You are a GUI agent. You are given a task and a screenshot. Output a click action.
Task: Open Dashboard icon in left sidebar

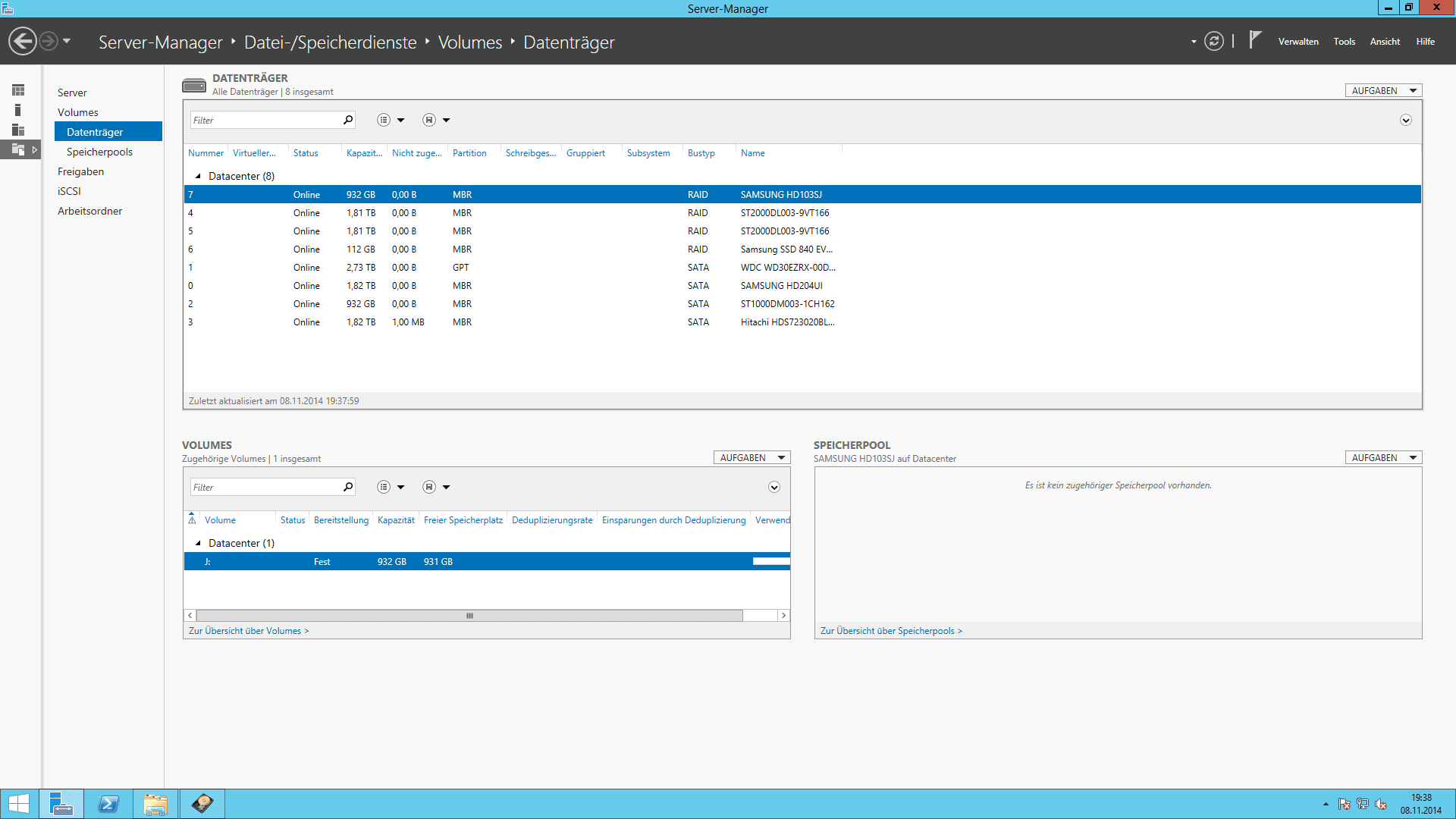coord(18,90)
